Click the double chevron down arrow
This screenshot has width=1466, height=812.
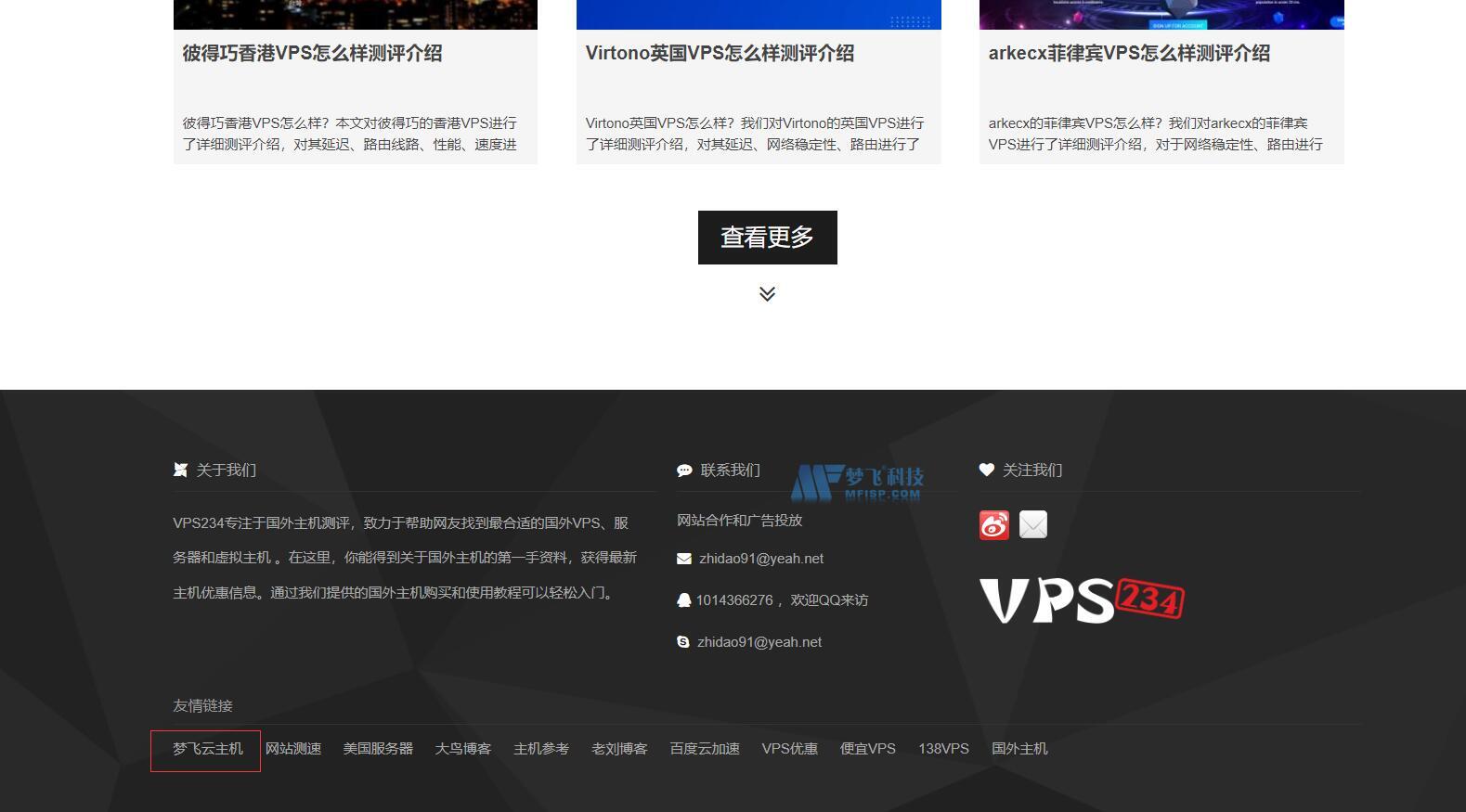coord(767,294)
